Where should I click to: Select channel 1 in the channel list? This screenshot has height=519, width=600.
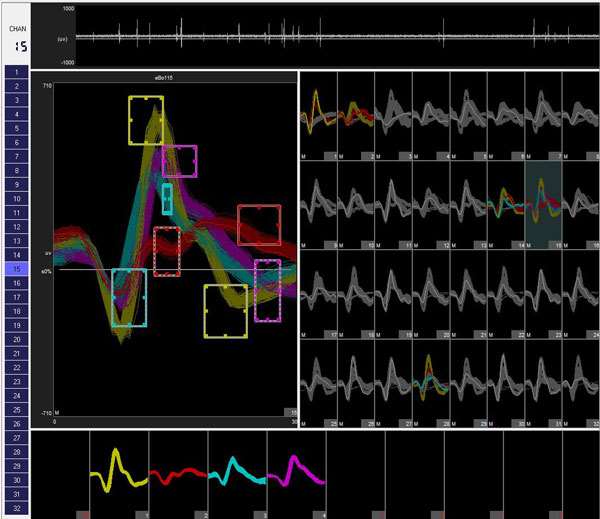pyautogui.click(x=17, y=73)
